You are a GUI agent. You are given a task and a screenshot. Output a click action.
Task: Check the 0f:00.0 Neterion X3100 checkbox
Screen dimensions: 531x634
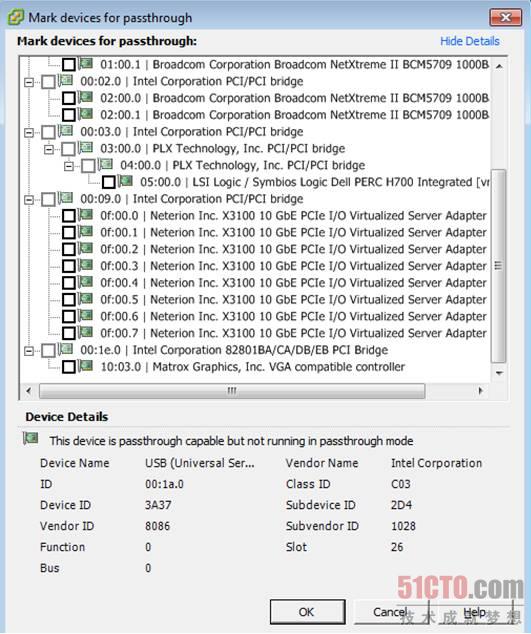pyautogui.click(x=69, y=216)
